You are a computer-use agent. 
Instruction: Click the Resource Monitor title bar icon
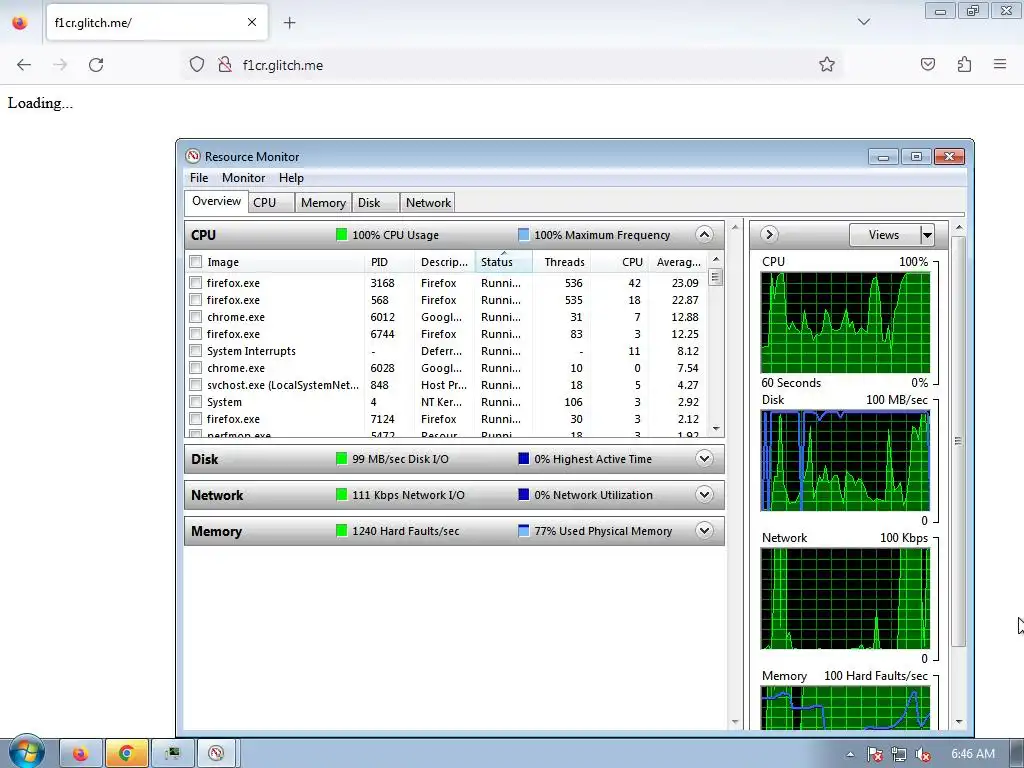193,156
